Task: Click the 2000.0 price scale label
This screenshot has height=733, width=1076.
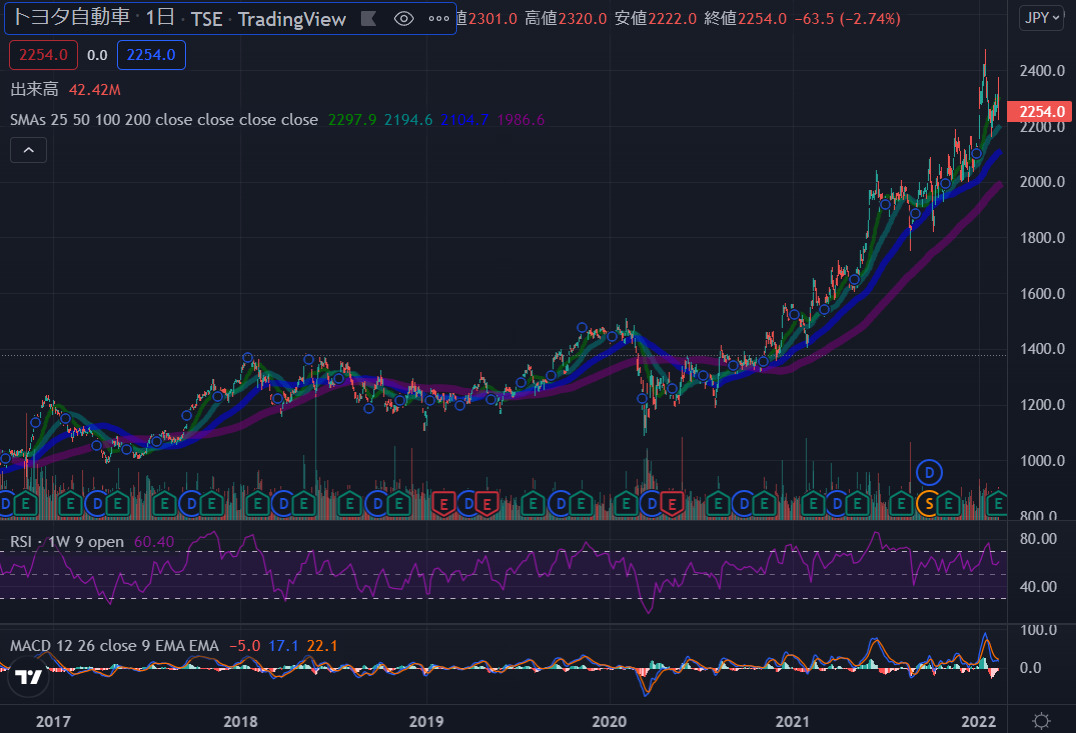Action: click(x=1042, y=182)
